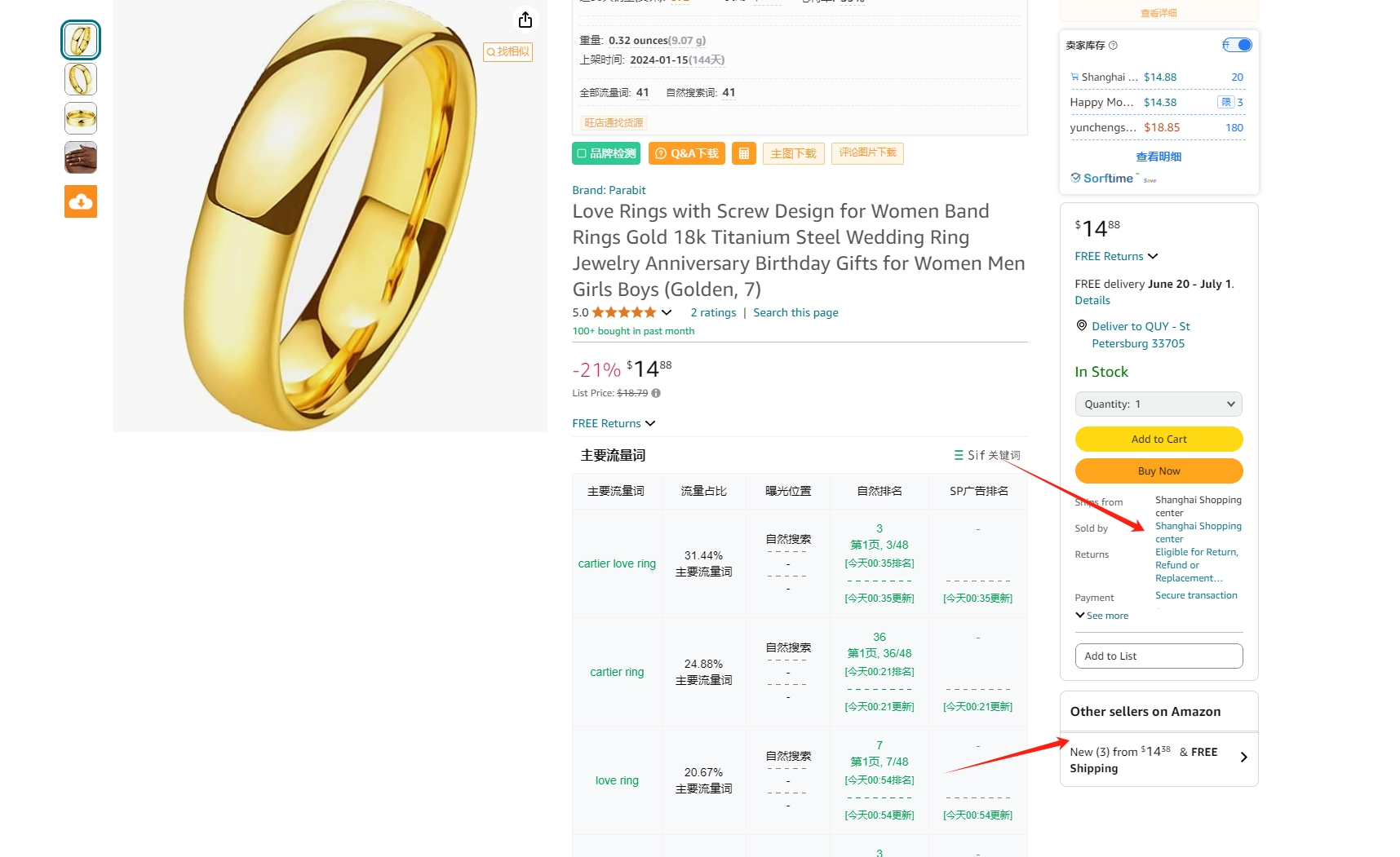Click the natural rank column header

[x=879, y=491]
